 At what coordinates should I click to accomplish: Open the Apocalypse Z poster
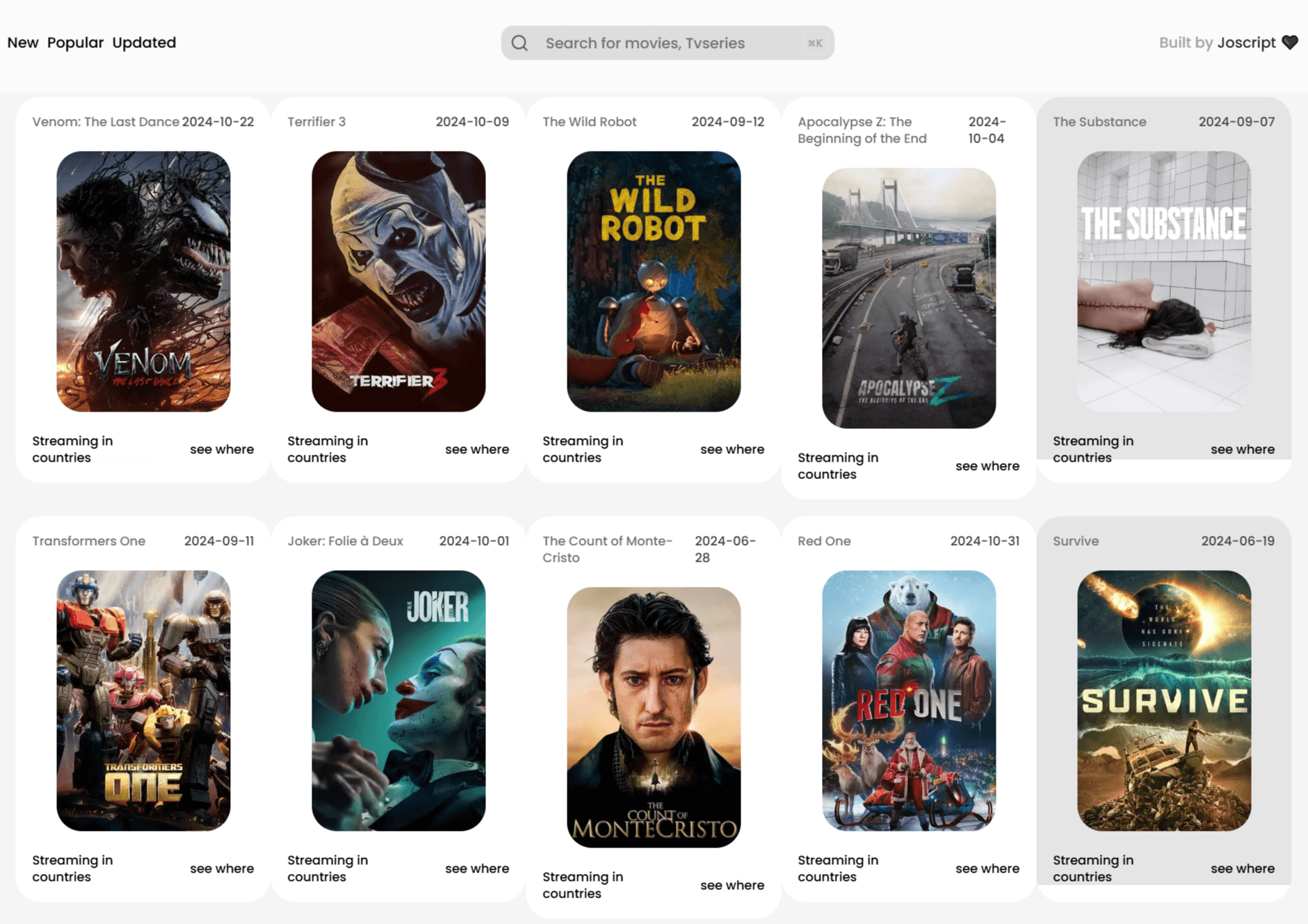(x=909, y=298)
